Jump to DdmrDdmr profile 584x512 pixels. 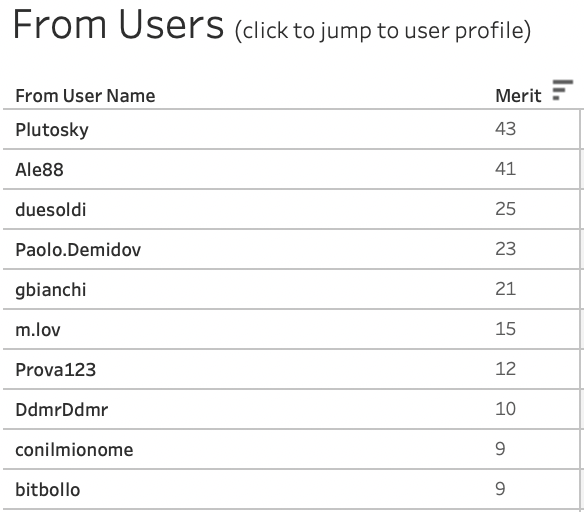click(61, 410)
